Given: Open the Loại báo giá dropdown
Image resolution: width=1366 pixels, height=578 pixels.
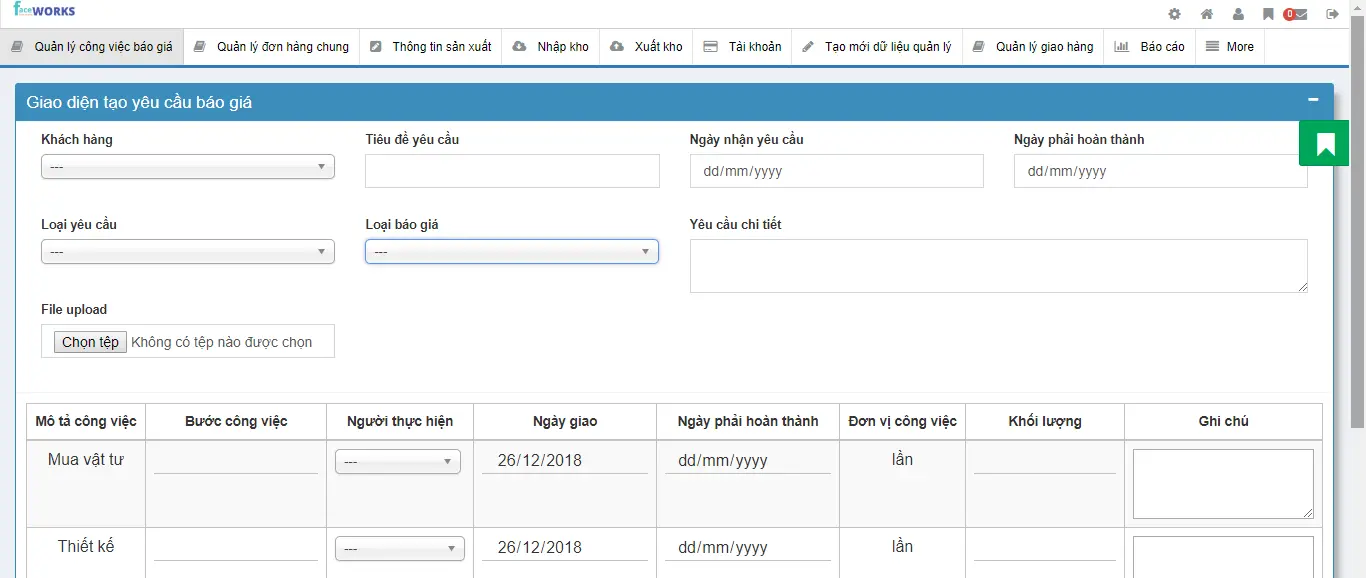Looking at the screenshot, I should click(511, 252).
